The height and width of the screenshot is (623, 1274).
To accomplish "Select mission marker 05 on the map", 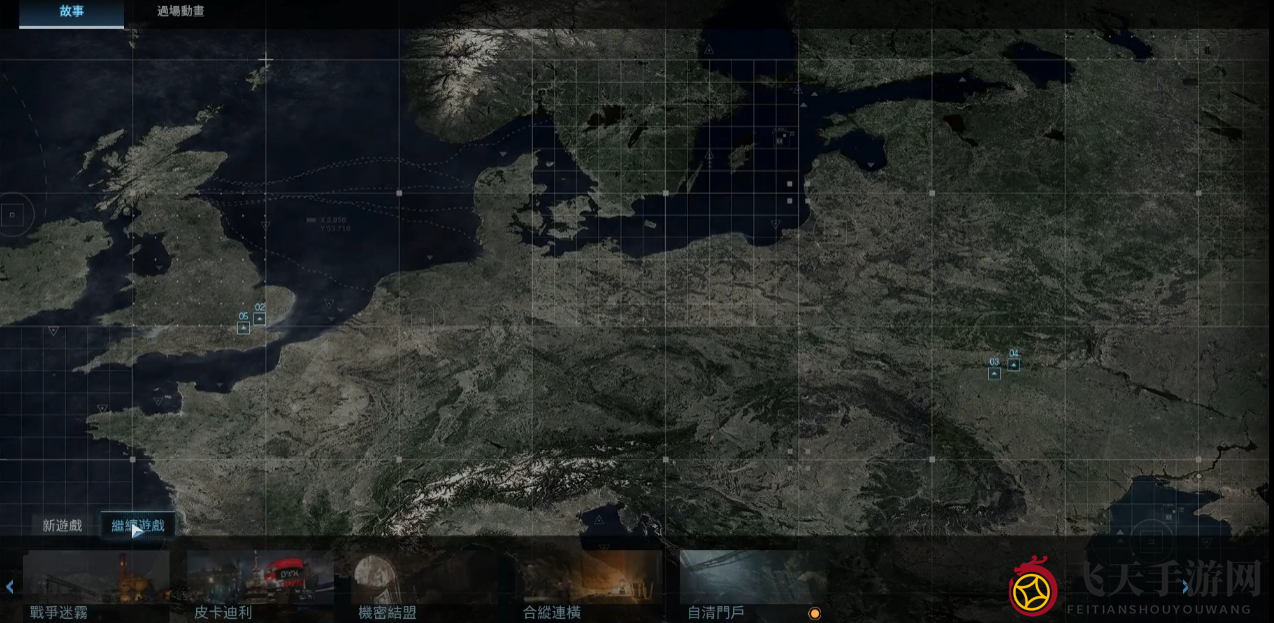I will [x=243, y=327].
